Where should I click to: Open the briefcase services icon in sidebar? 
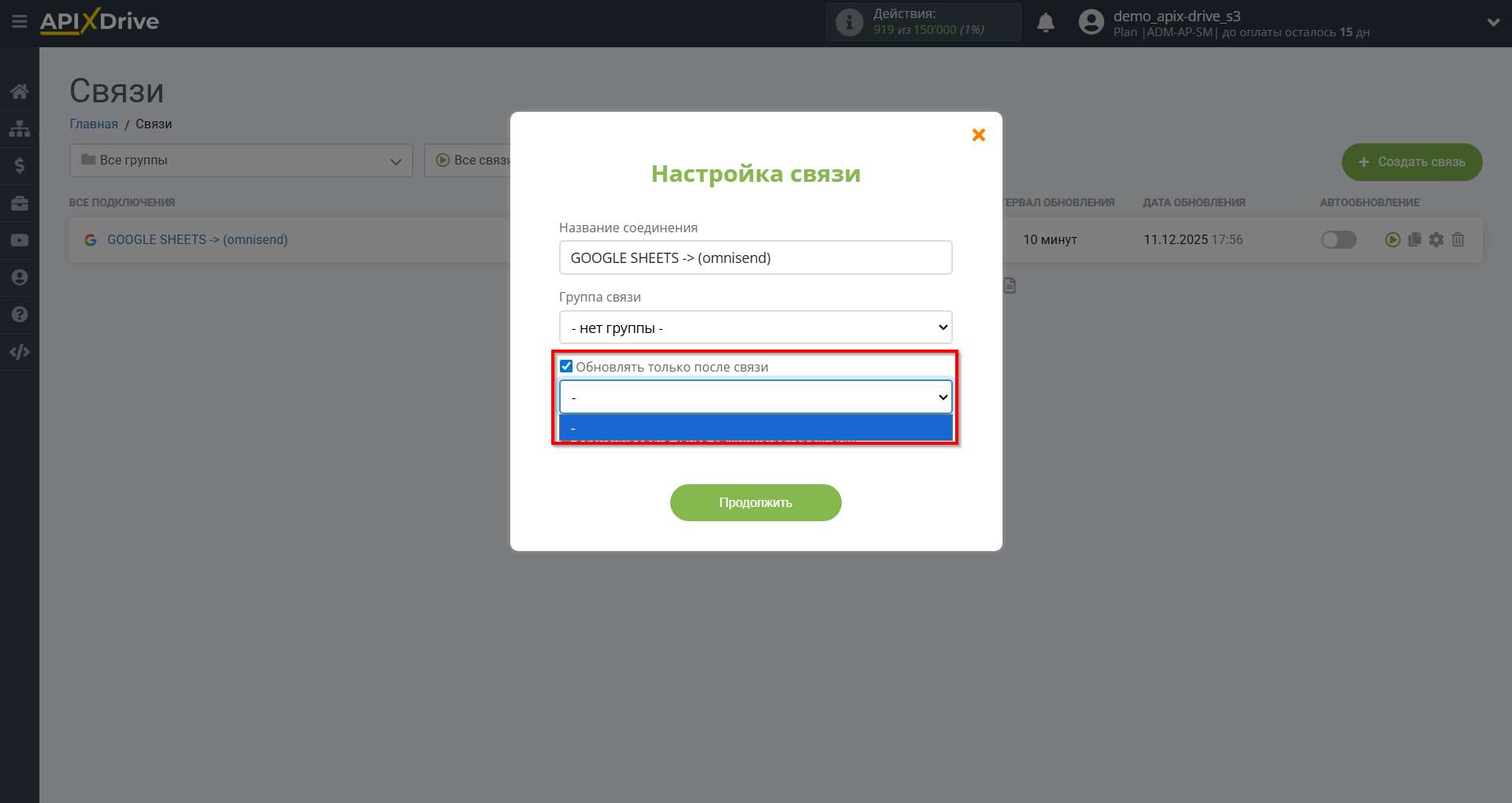click(19, 202)
